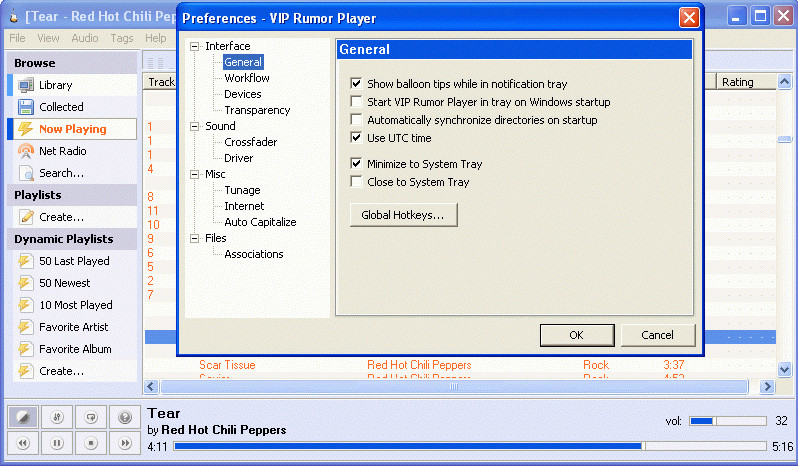Viewport: 798px width, 466px height.
Task: Click the horizontal scrollbar left arrow
Action: pos(151,387)
